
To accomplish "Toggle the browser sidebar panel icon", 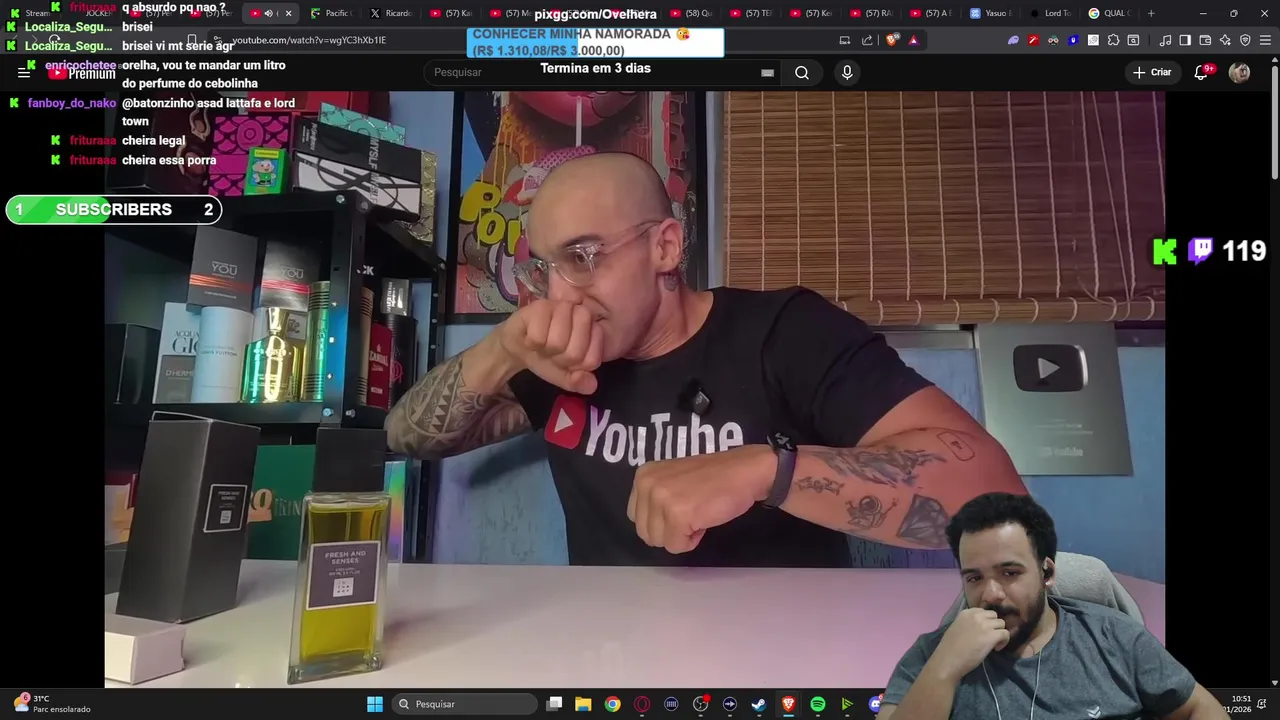I will (1185, 40).
